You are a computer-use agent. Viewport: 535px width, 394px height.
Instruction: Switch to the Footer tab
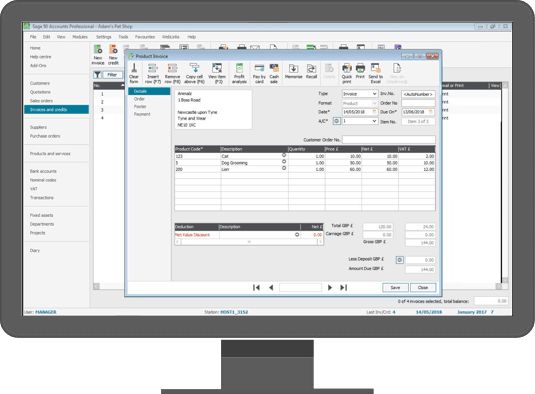point(140,106)
